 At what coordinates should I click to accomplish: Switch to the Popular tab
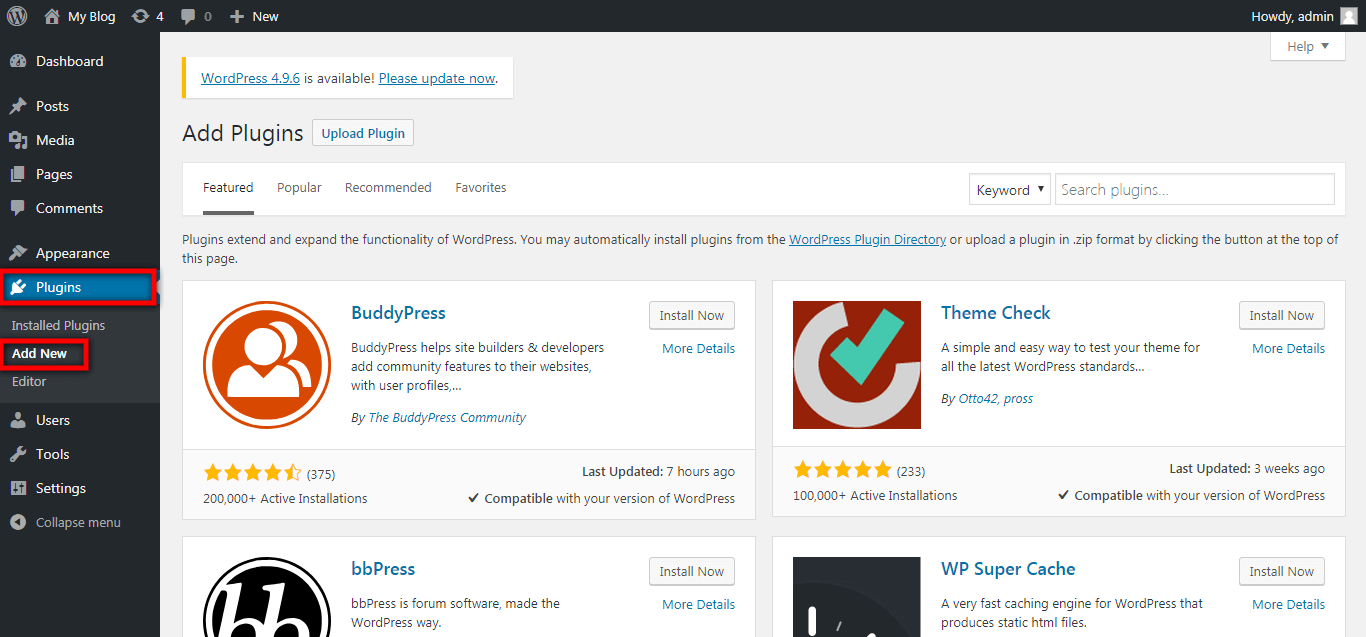(299, 187)
